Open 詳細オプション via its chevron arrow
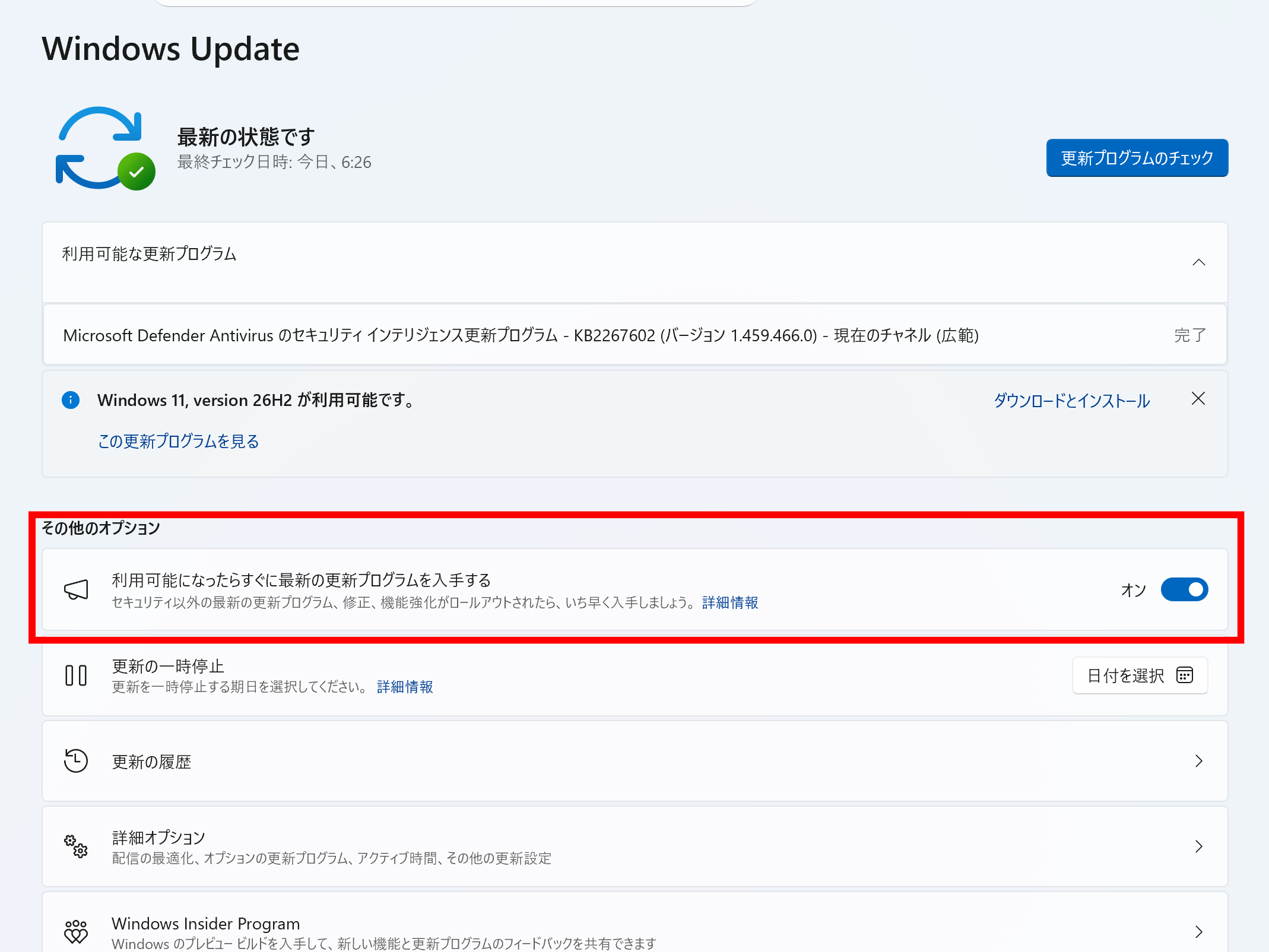 pyautogui.click(x=1199, y=846)
